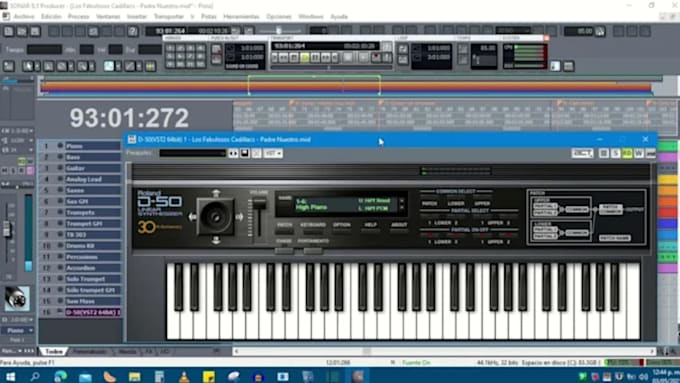Open the Edición menu
The height and width of the screenshot is (383, 680).
coord(51,16)
